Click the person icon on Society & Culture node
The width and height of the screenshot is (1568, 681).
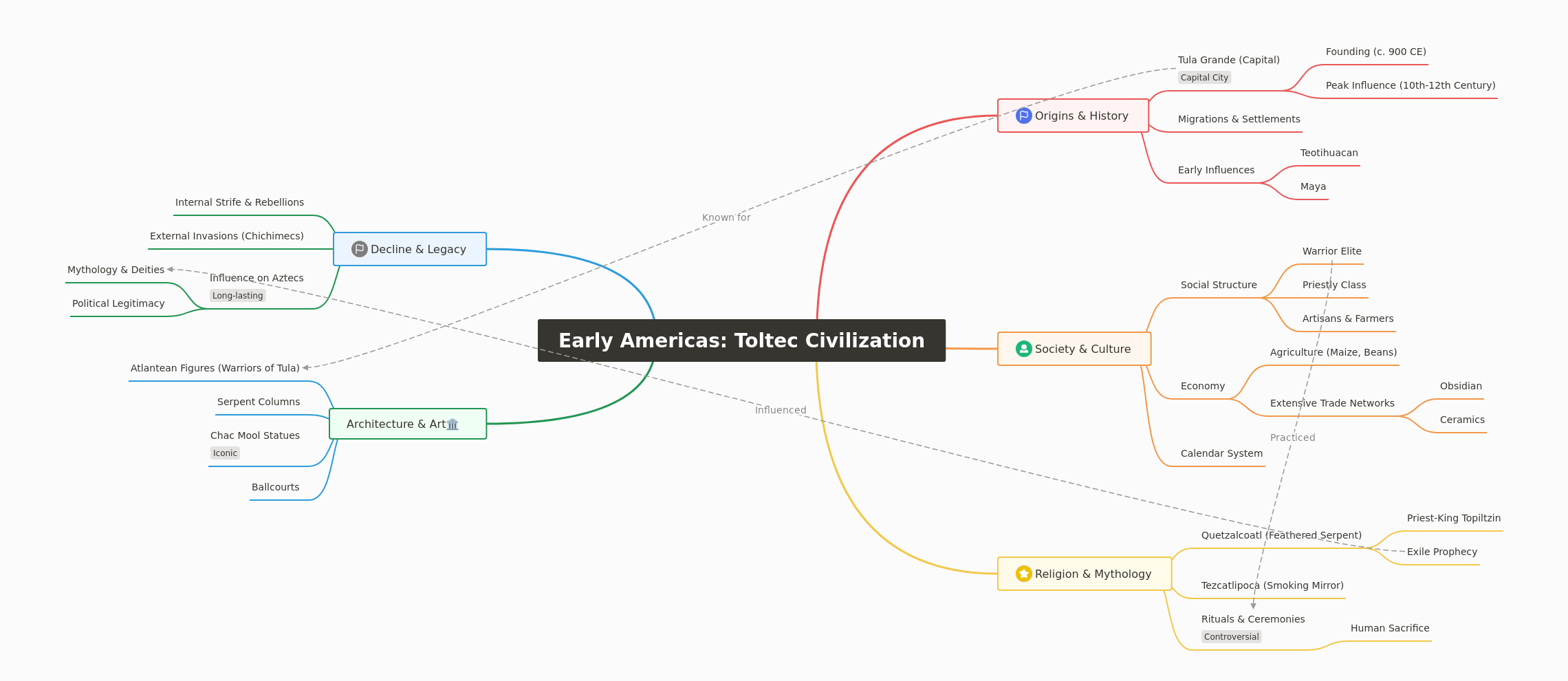pos(1023,349)
